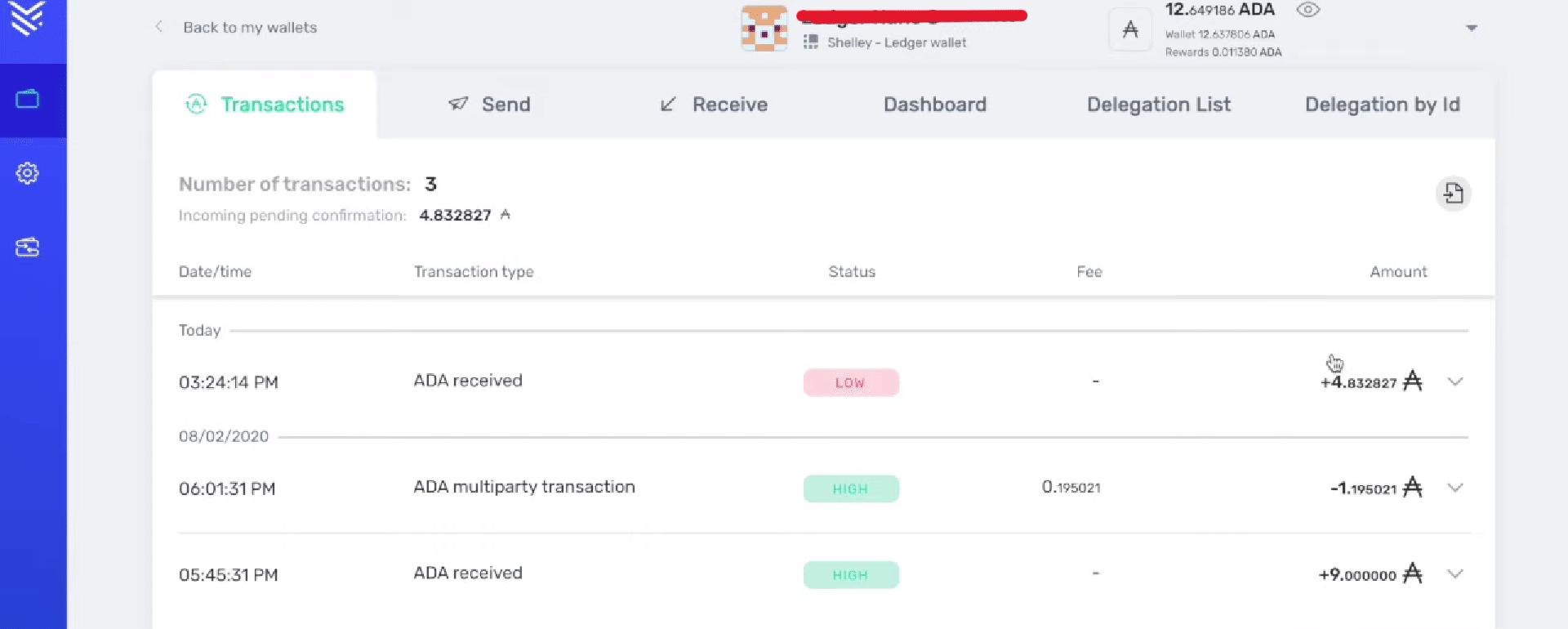Open the wallets sidebar icon

[x=28, y=100]
